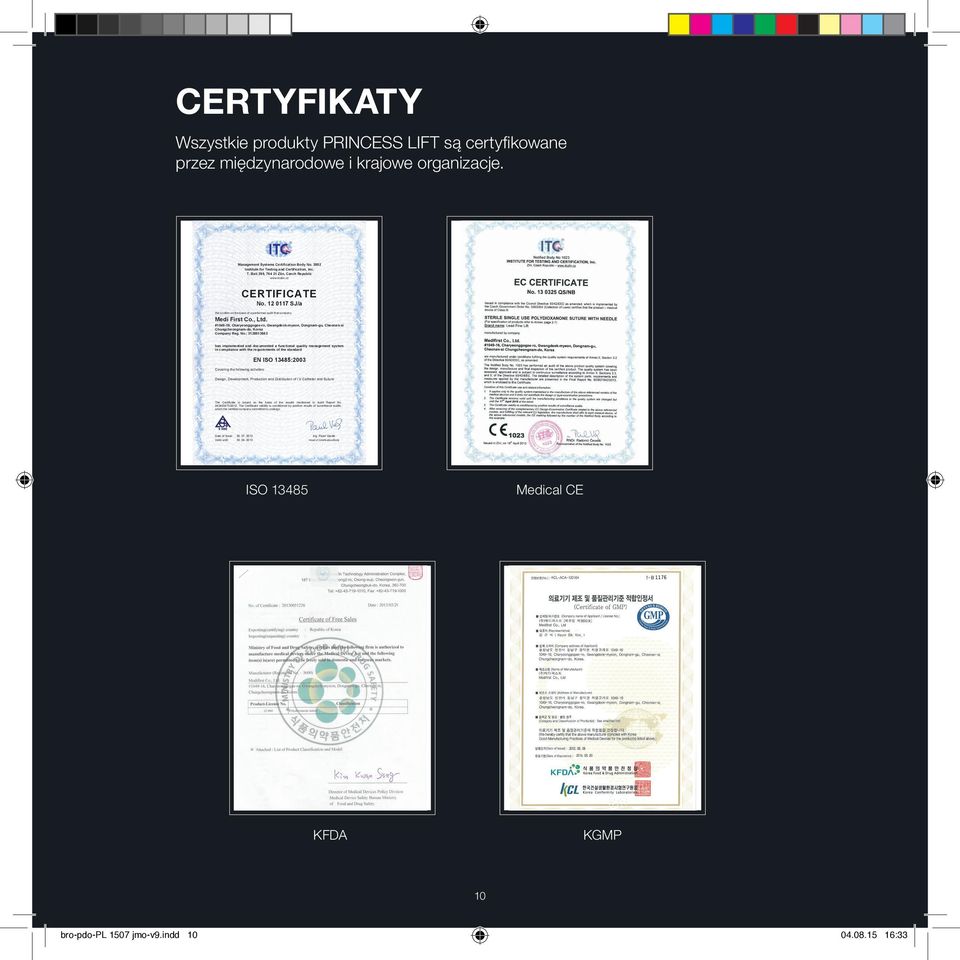The width and height of the screenshot is (960, 960).
Task: Click the 'Medical CE' caption
Action: point(549,490)
